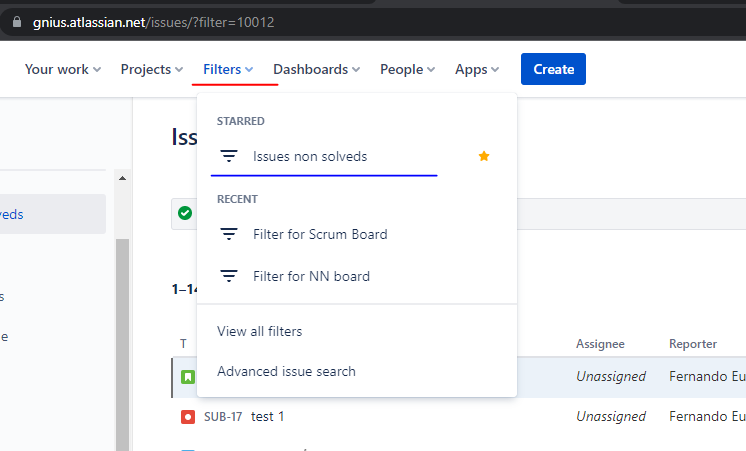Open Advanced issue search
The image size is (746, 451).
point(286,371)
